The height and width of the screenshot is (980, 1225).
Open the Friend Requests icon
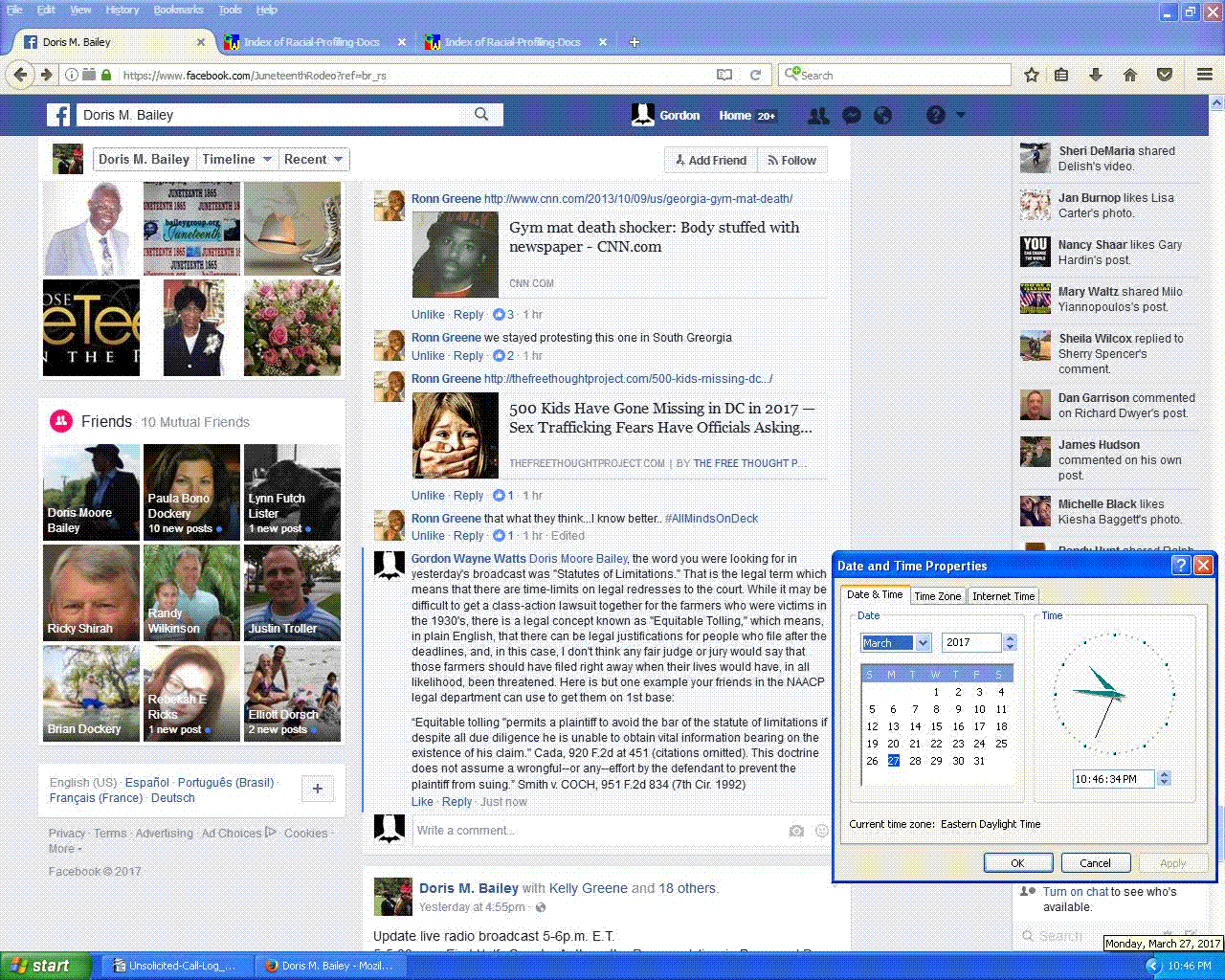(x=818, y=116)
